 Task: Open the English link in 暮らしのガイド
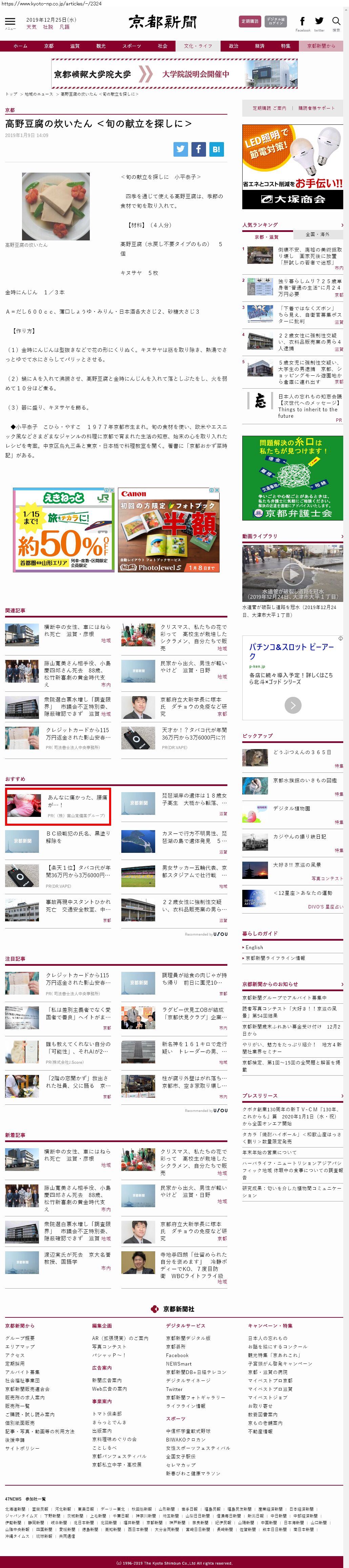[x=254, y=947]
